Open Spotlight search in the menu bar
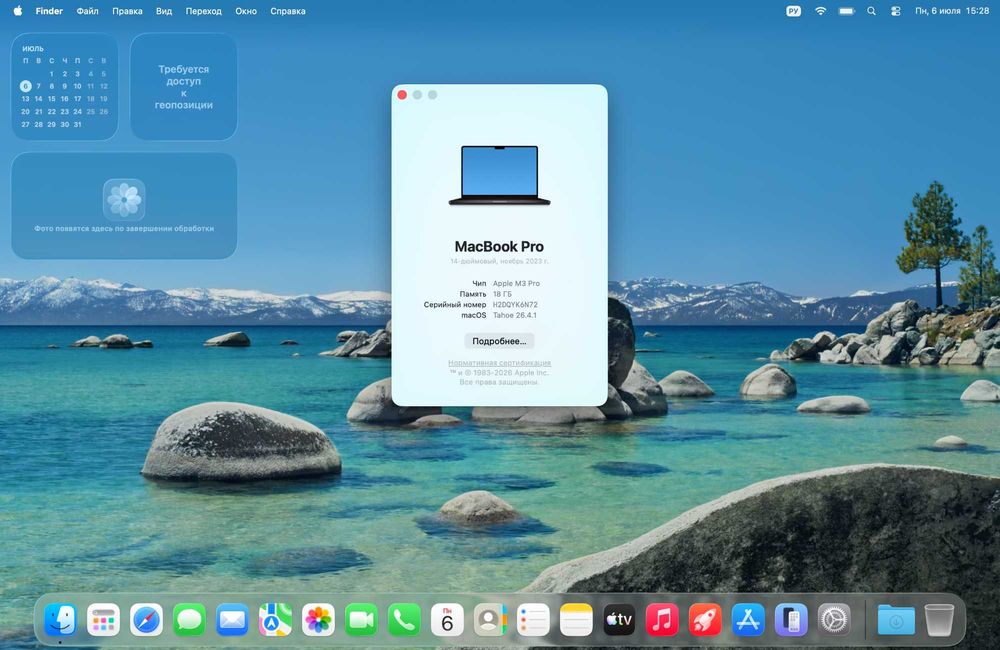 tap(871, 11)
